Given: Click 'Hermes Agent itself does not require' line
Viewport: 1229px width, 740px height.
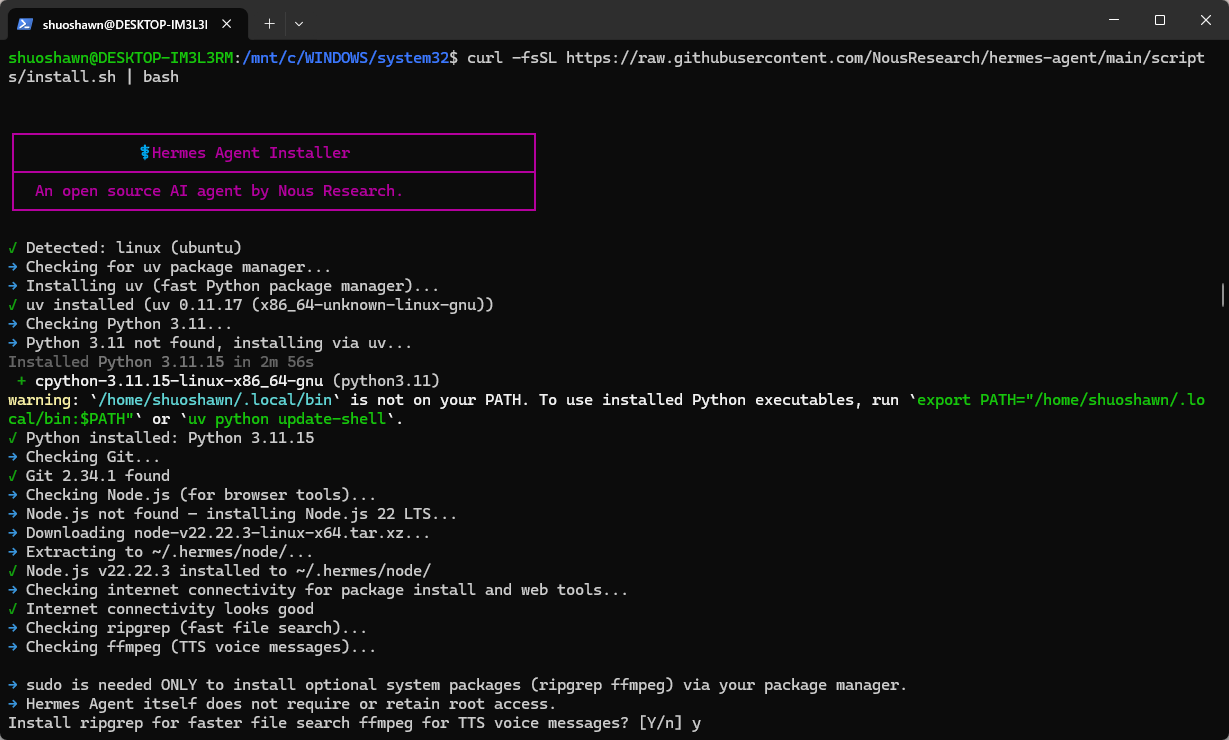Looking at the screenshot, I should [281, 705].
